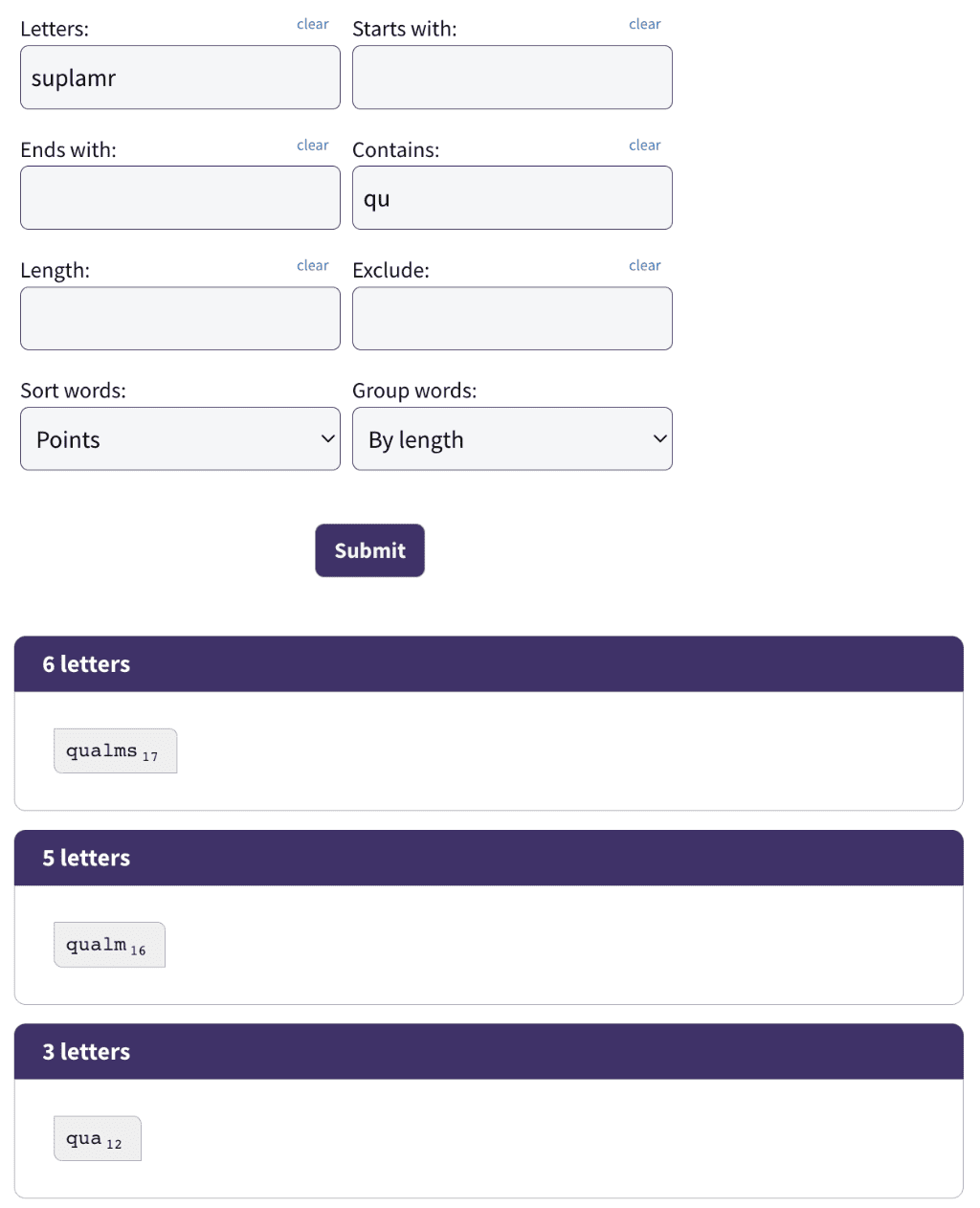Clear the Exclude field
Viewport: 980px width, 1208px height.
pyautogui.click(x=644, y=265)
